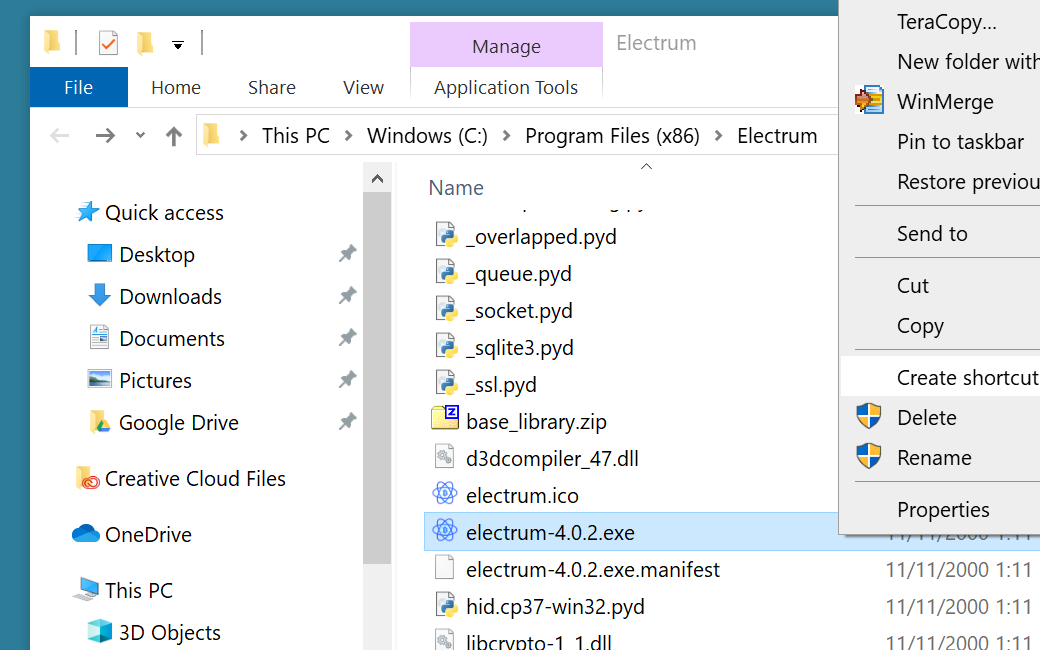Click This PC in the address bar
This screenshot has width=1040, height=650.
point(296,136)
